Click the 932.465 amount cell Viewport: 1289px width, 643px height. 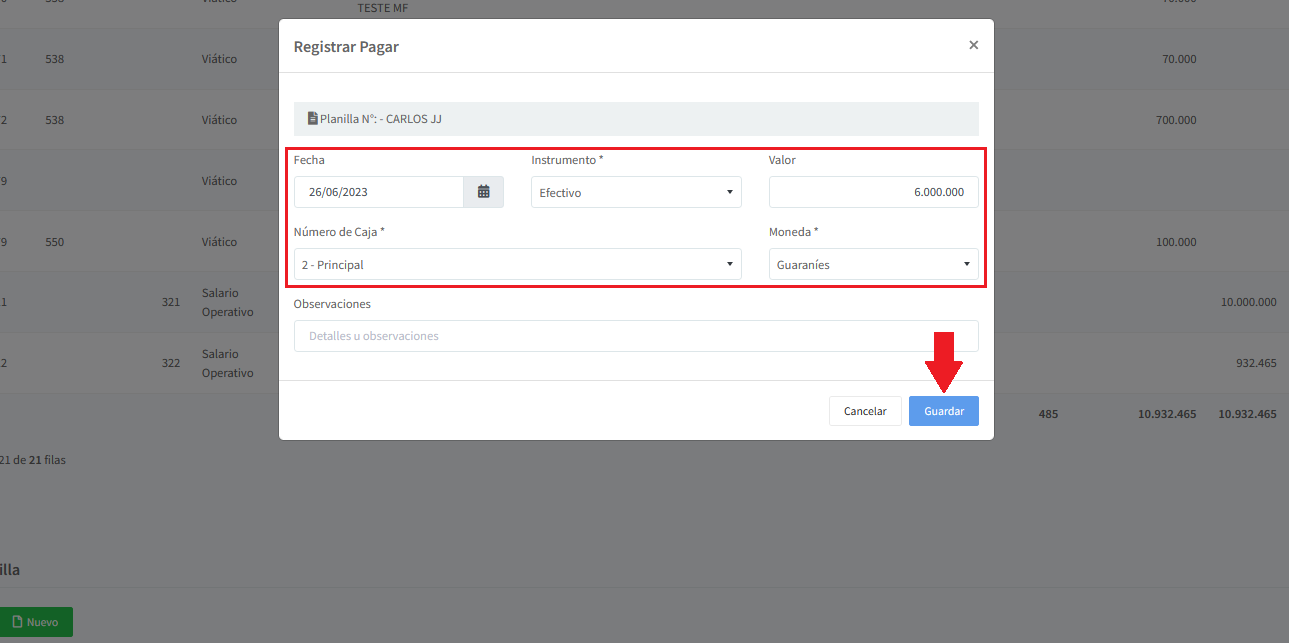(x=1255, y=363)
